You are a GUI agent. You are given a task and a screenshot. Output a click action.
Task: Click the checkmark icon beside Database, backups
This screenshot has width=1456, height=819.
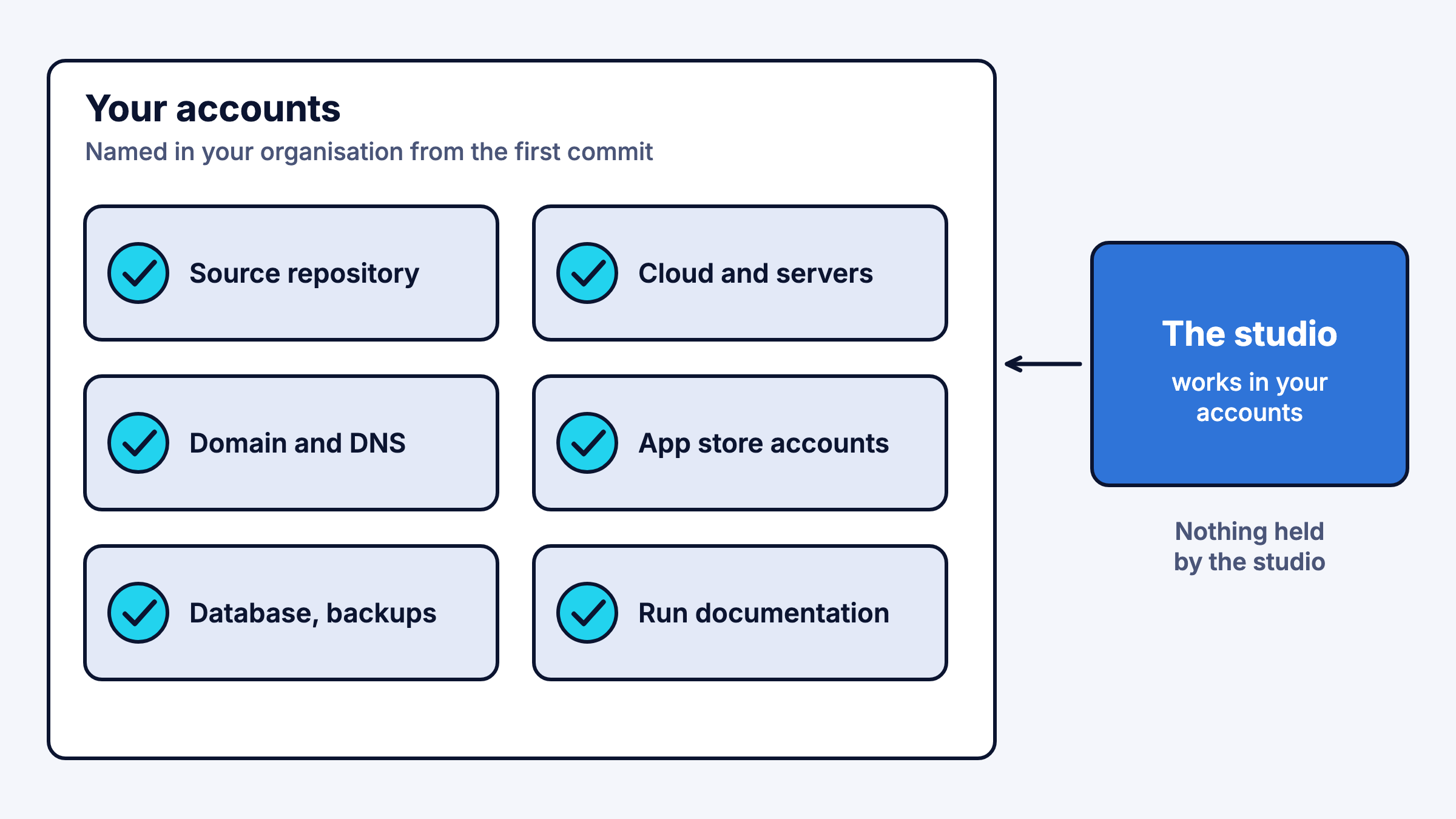pyautogui.click(x=138, y=613)
